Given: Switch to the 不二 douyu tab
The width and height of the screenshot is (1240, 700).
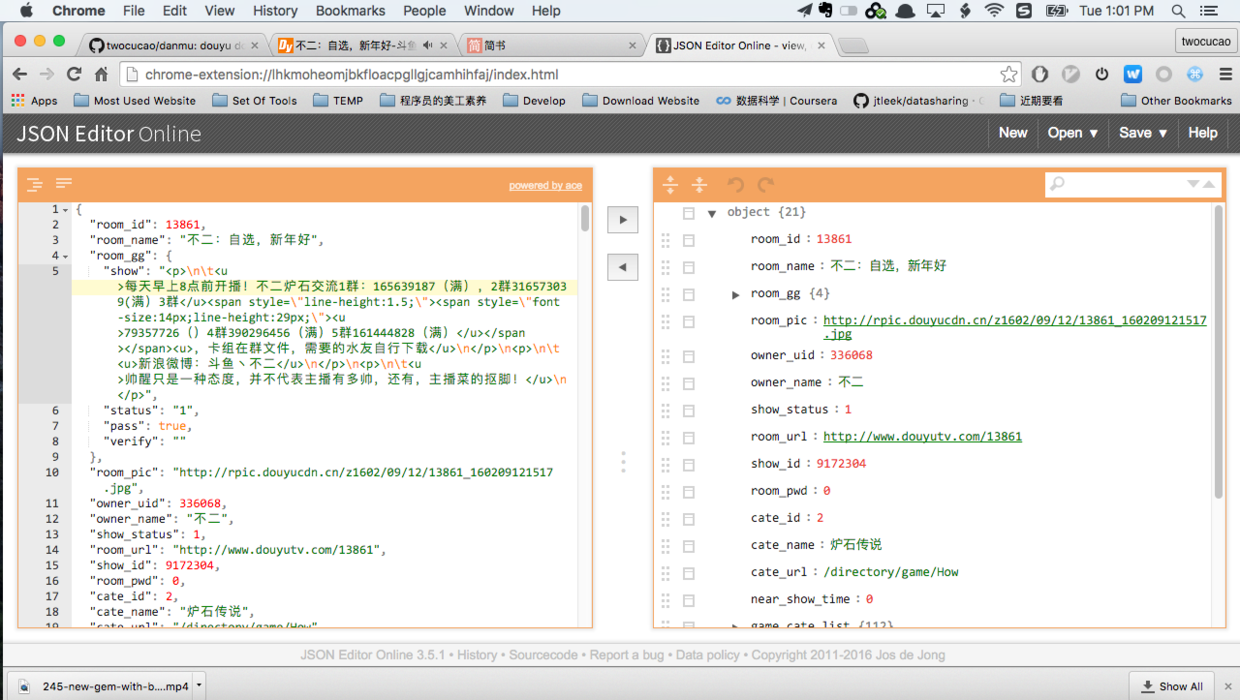Looking at the screenshot, I should coord(360,45).
